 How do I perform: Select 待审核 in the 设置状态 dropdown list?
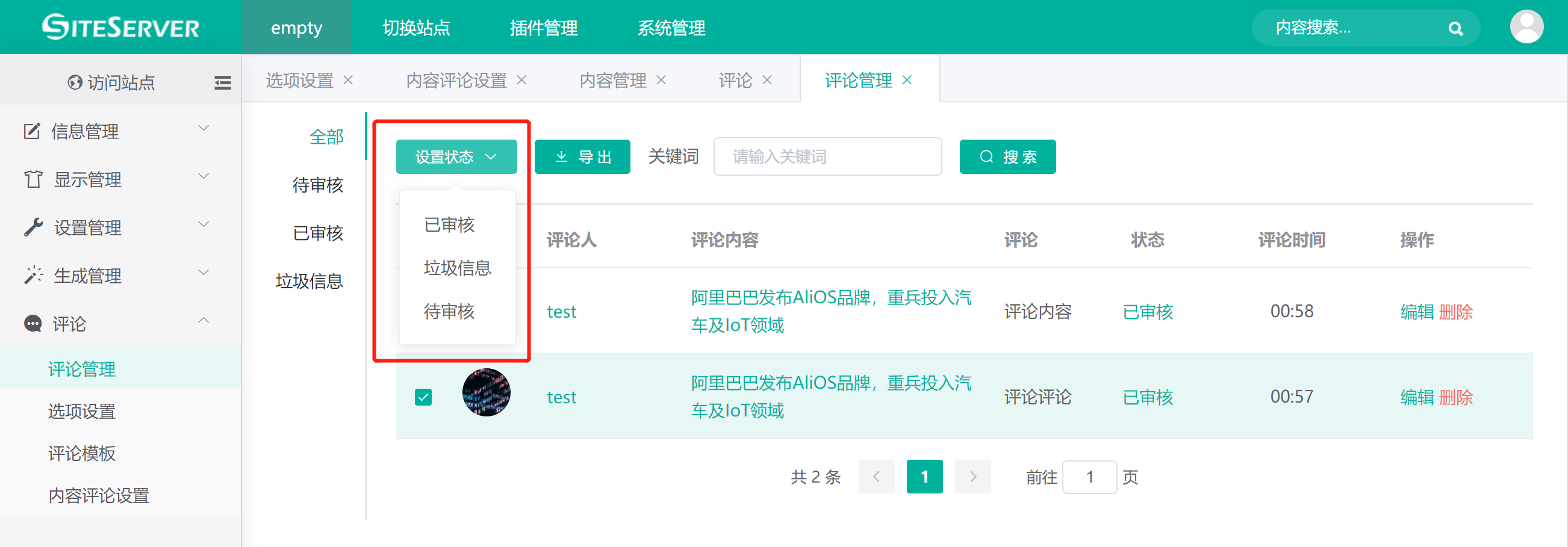[449, 312]
